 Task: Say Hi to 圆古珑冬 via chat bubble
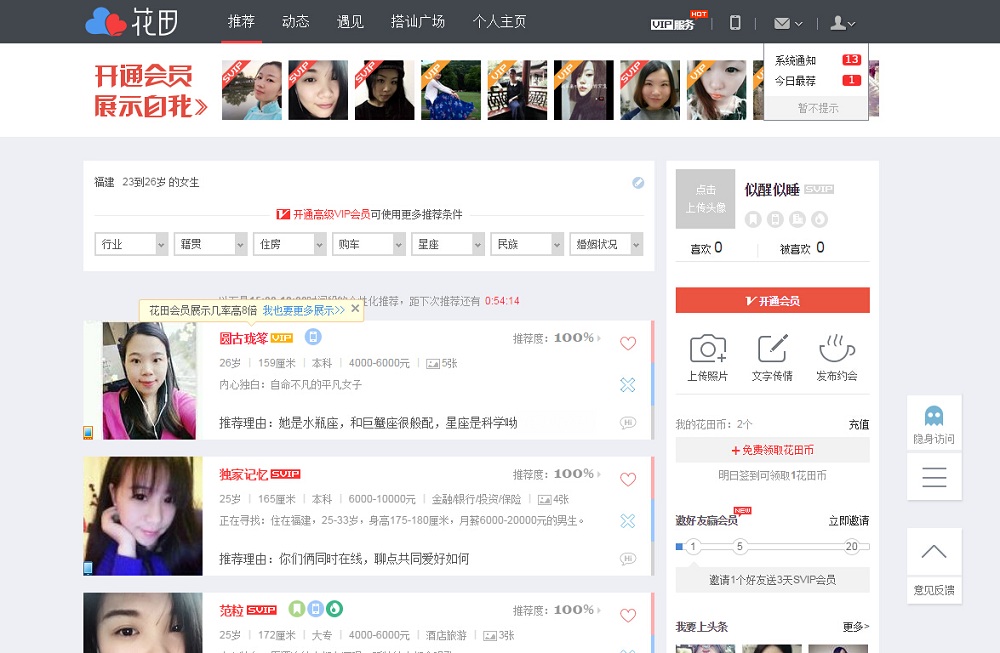click(x=628, y=423)
